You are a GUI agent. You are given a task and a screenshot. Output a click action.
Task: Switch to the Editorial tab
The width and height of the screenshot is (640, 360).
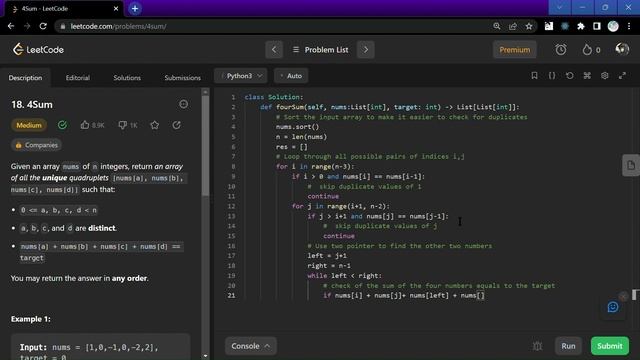[x=78, y=78]
